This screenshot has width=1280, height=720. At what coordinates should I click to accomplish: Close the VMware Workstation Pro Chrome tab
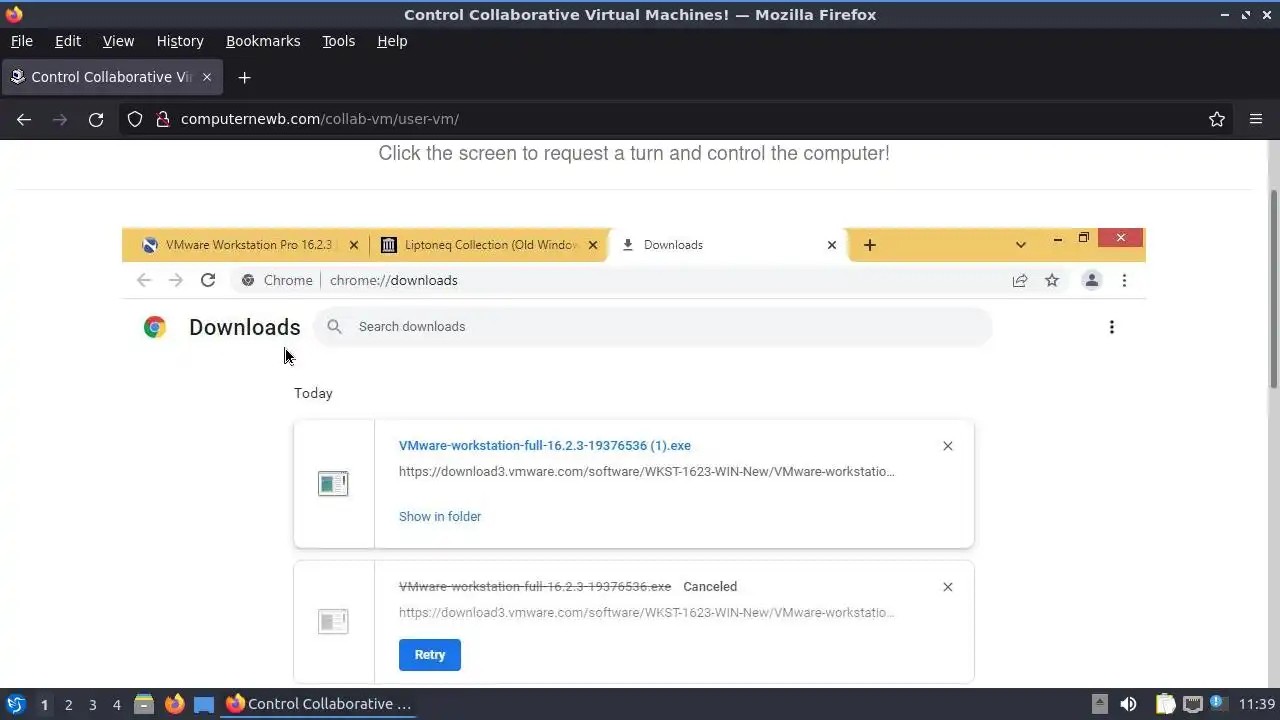click(353, 245)
